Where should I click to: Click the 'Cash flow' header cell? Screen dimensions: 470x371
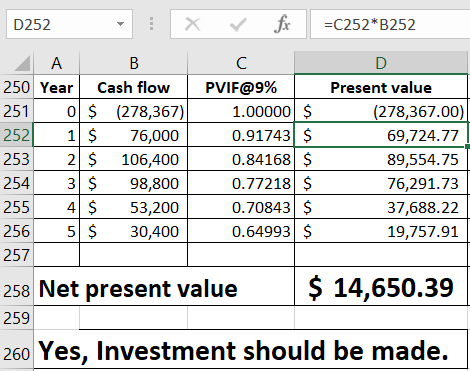tap(134, 87)
